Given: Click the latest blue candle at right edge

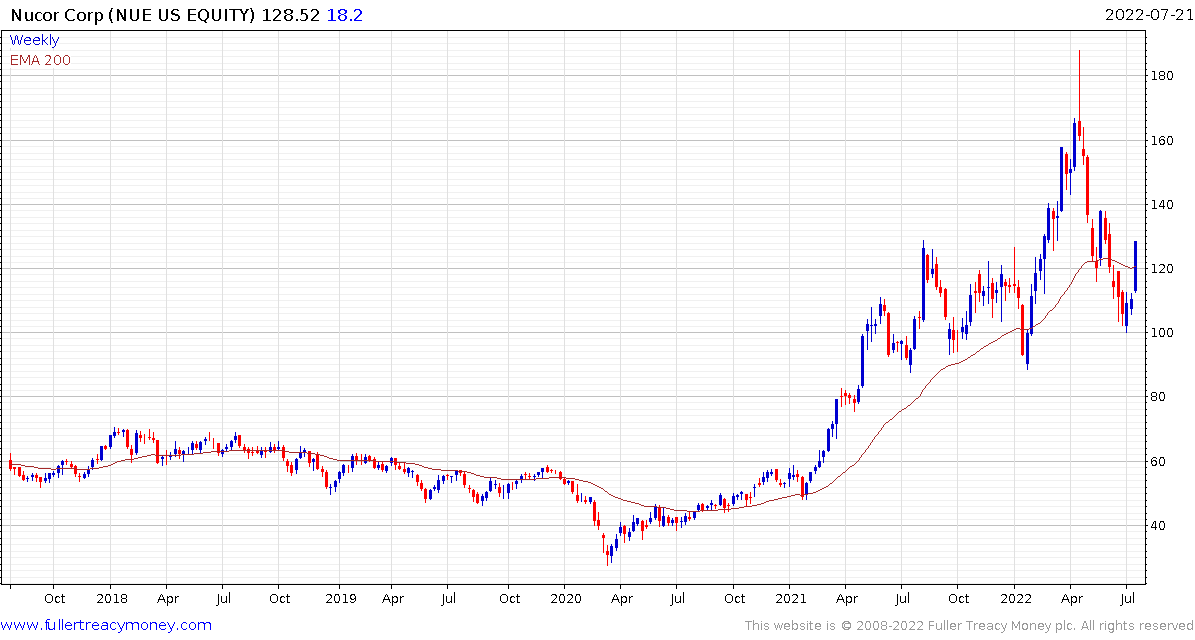Looking at the screenshot, I should 1136,266.
